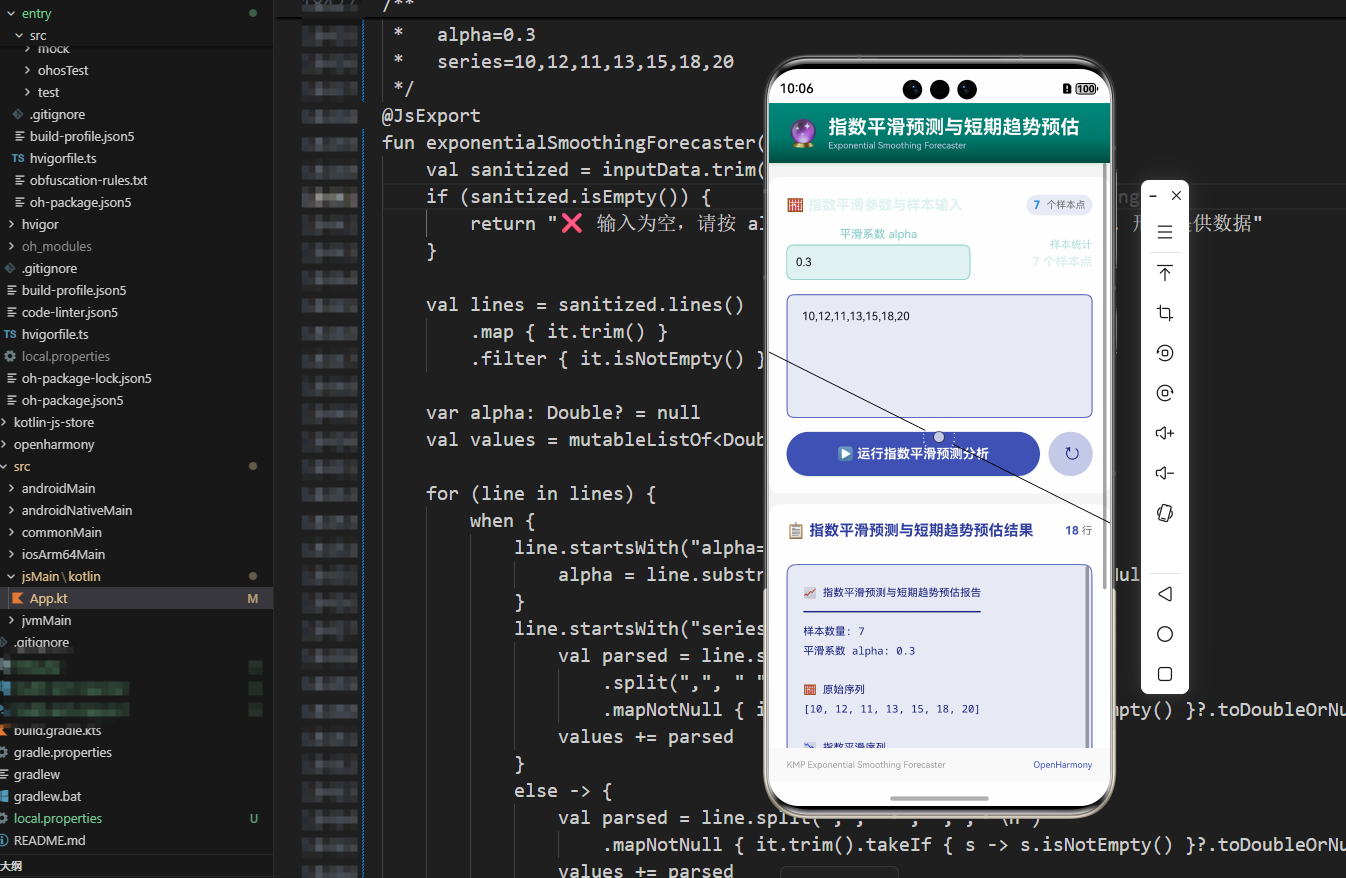
Task: Click the @JsExport annotation in code
Action: (431, 115)
